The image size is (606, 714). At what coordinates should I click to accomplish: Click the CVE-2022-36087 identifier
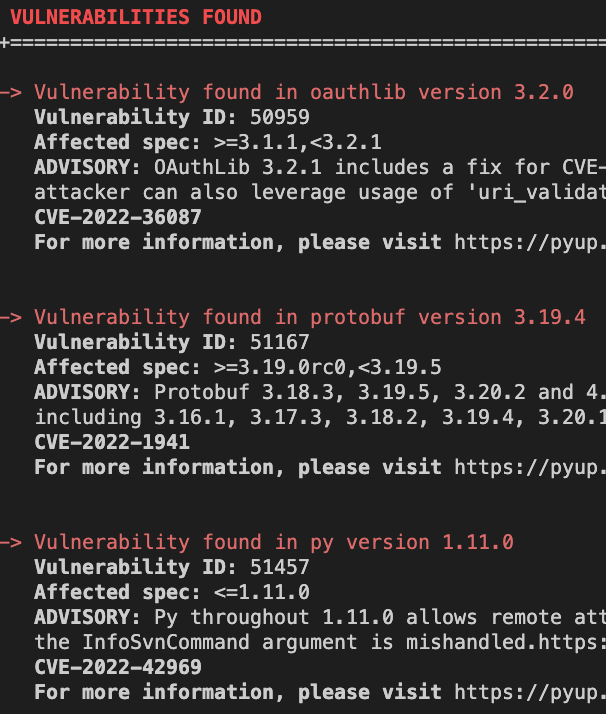tap(118, 217)
